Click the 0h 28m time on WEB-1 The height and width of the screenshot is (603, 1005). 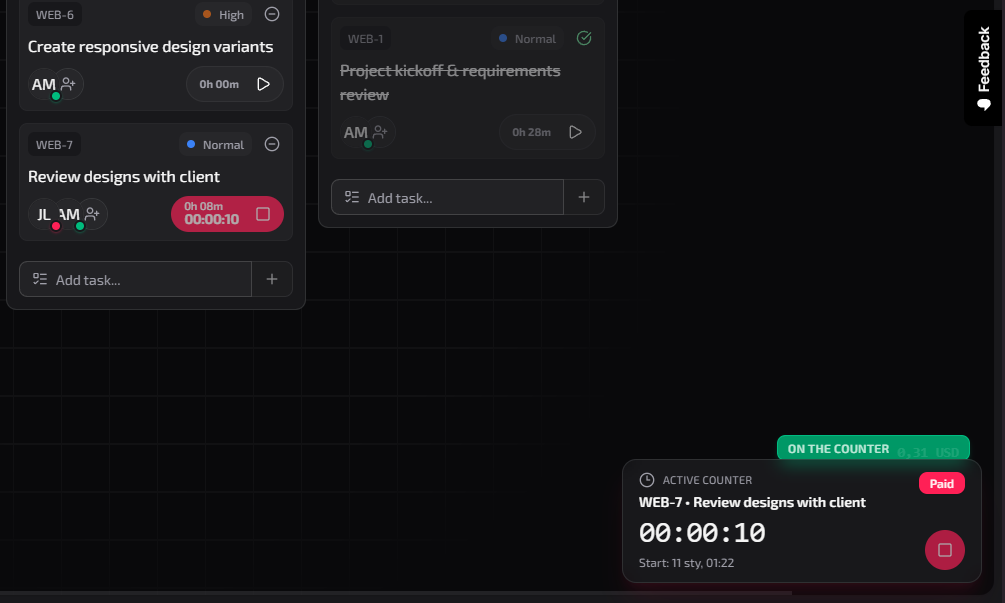coord(531,132)
